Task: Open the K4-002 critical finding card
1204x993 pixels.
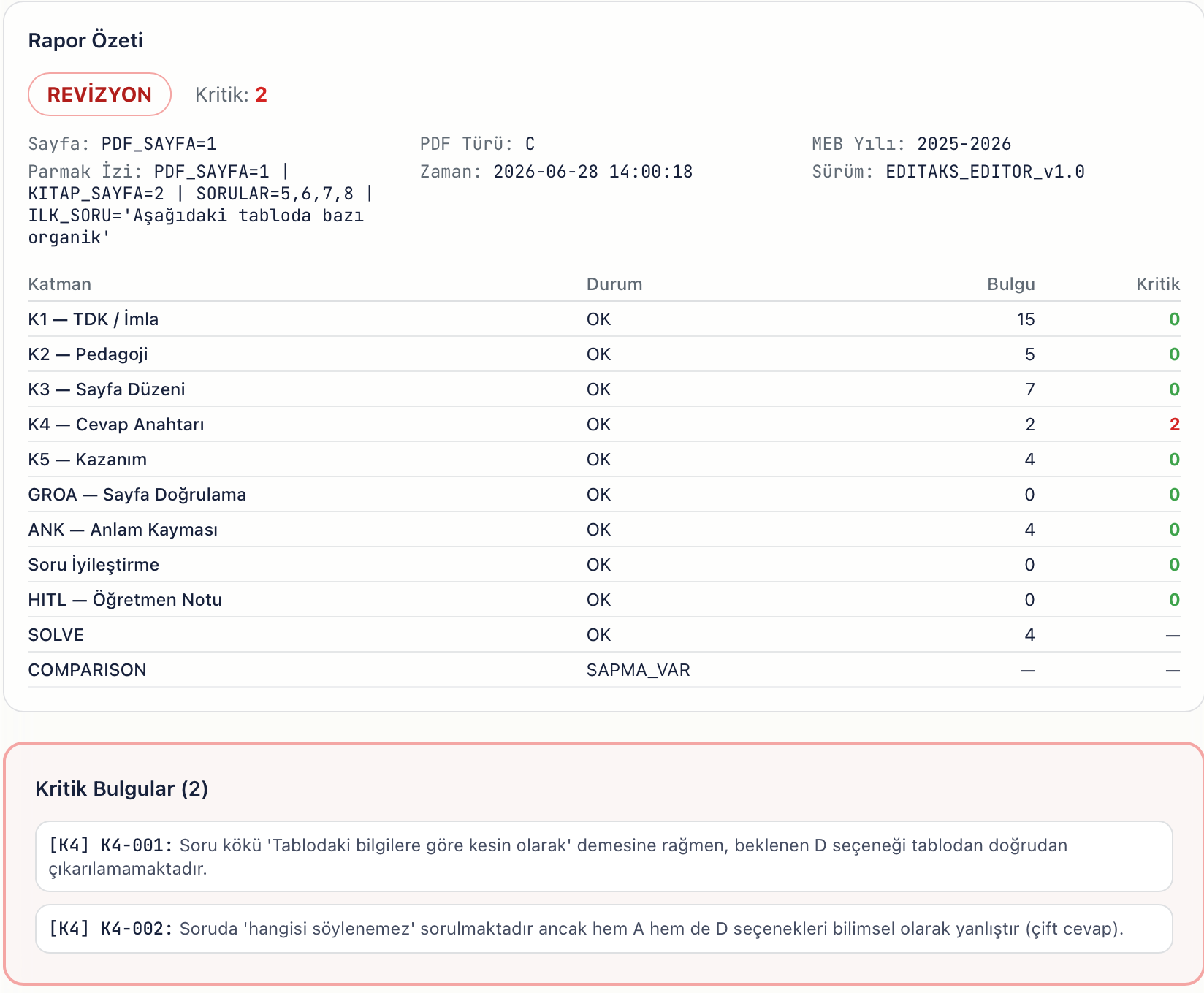Action: click(604, 929)
